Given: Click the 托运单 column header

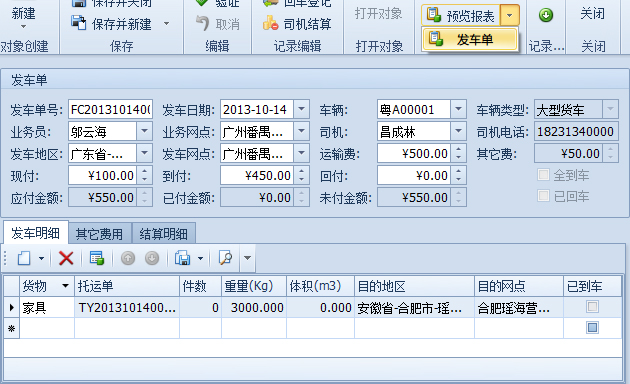Looking at the screenshot, I should pyautogui.click(x=127, y=286).
